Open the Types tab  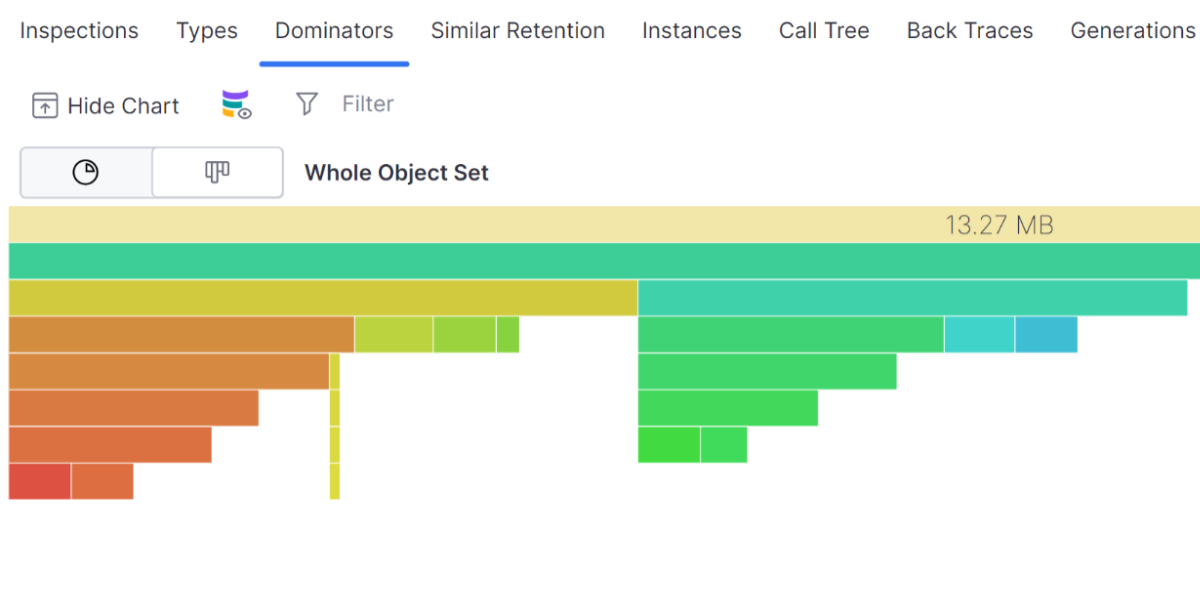pyautogui.click(x=207, y=31)
